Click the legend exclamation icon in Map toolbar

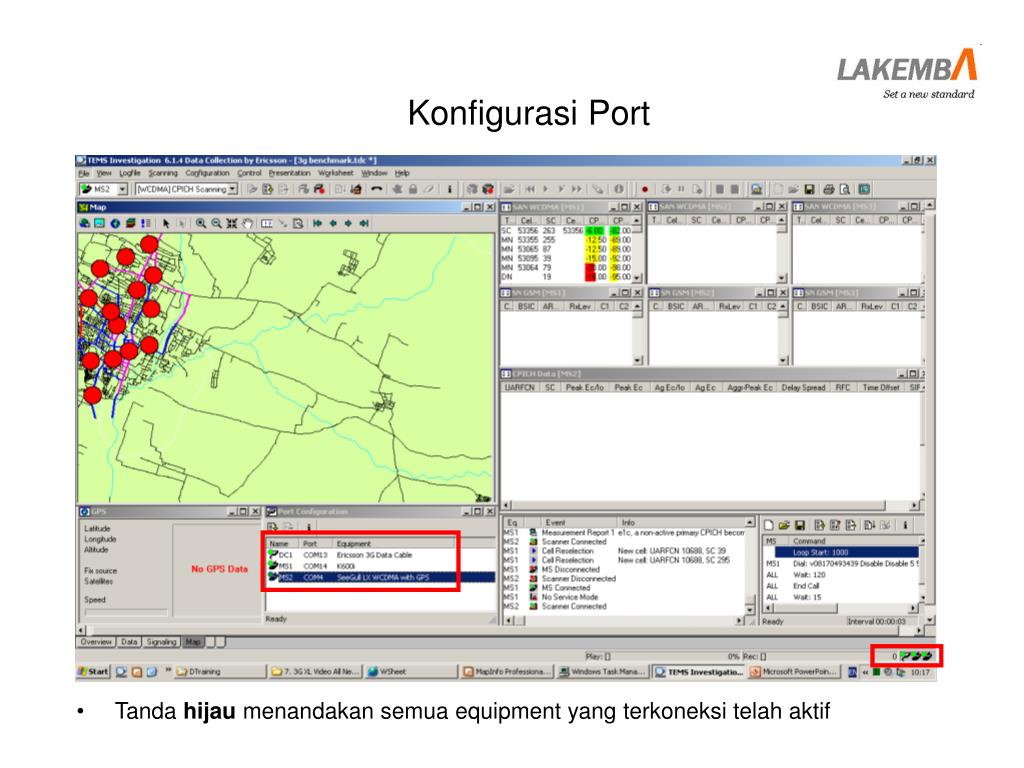(x=146, y=223)
